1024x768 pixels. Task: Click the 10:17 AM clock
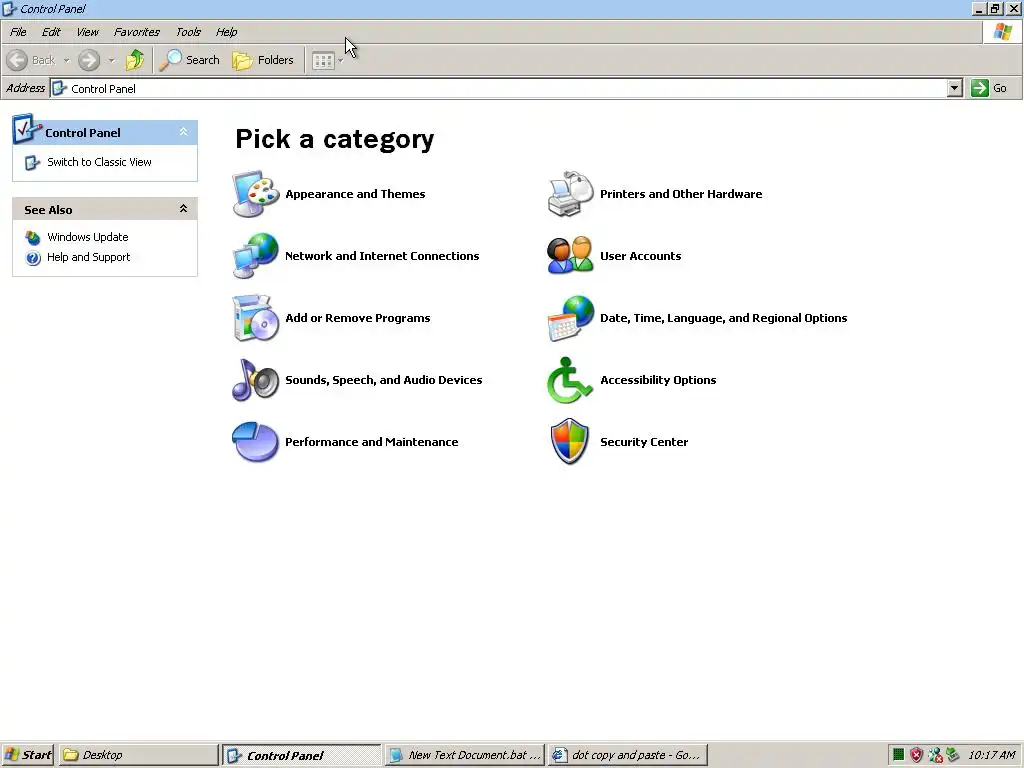[x=992, y=755]
